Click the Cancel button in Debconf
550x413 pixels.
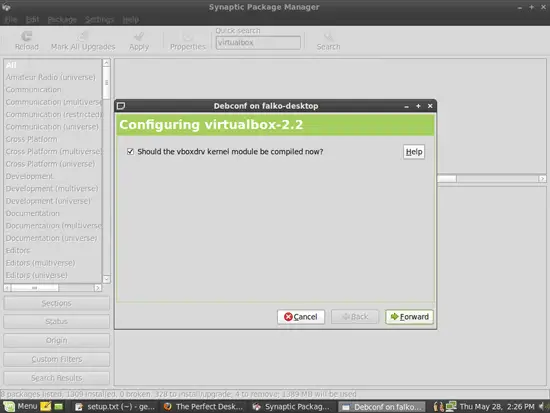point(301,317)
